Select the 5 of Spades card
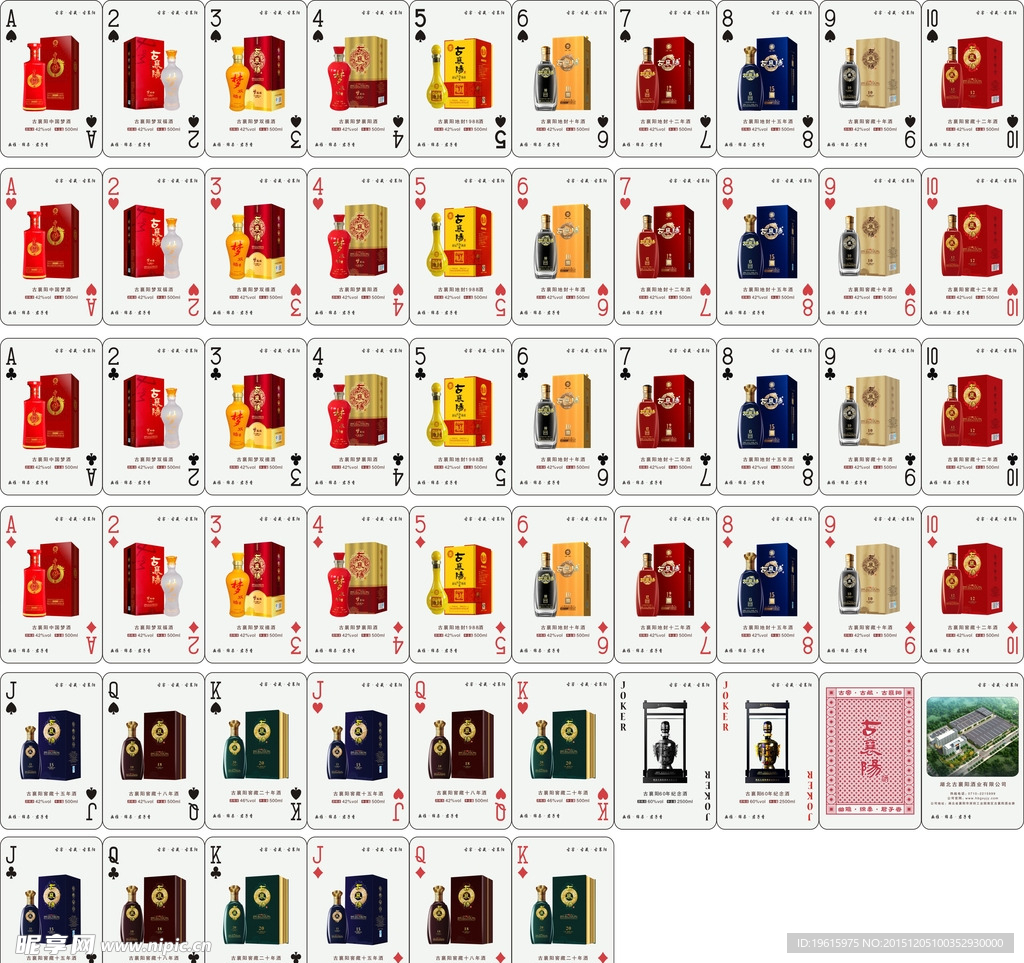The height and width of the screenshot is (963, 1024). tap(461, 79)
